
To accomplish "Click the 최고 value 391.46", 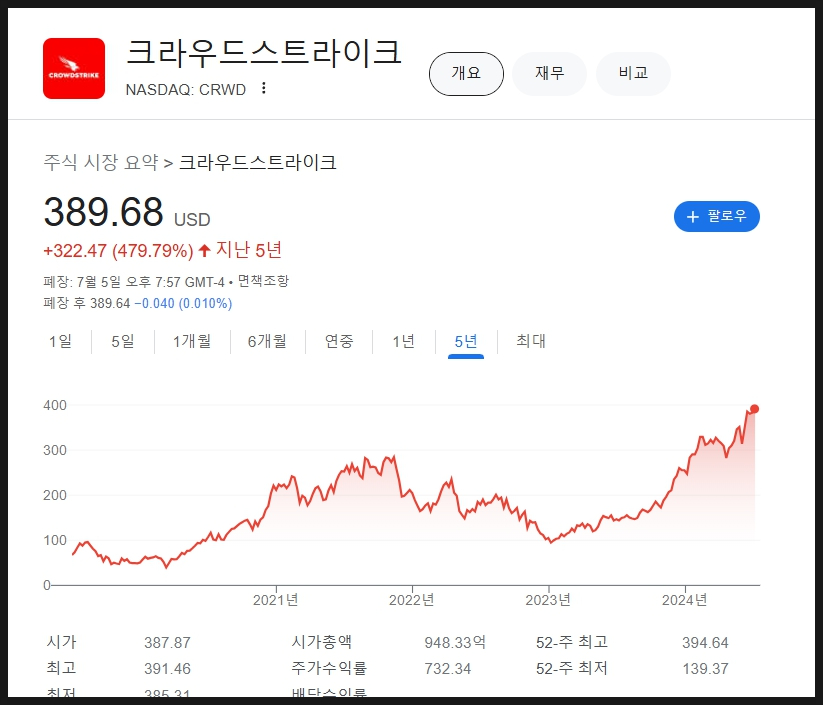I will (x=167, y=669).
